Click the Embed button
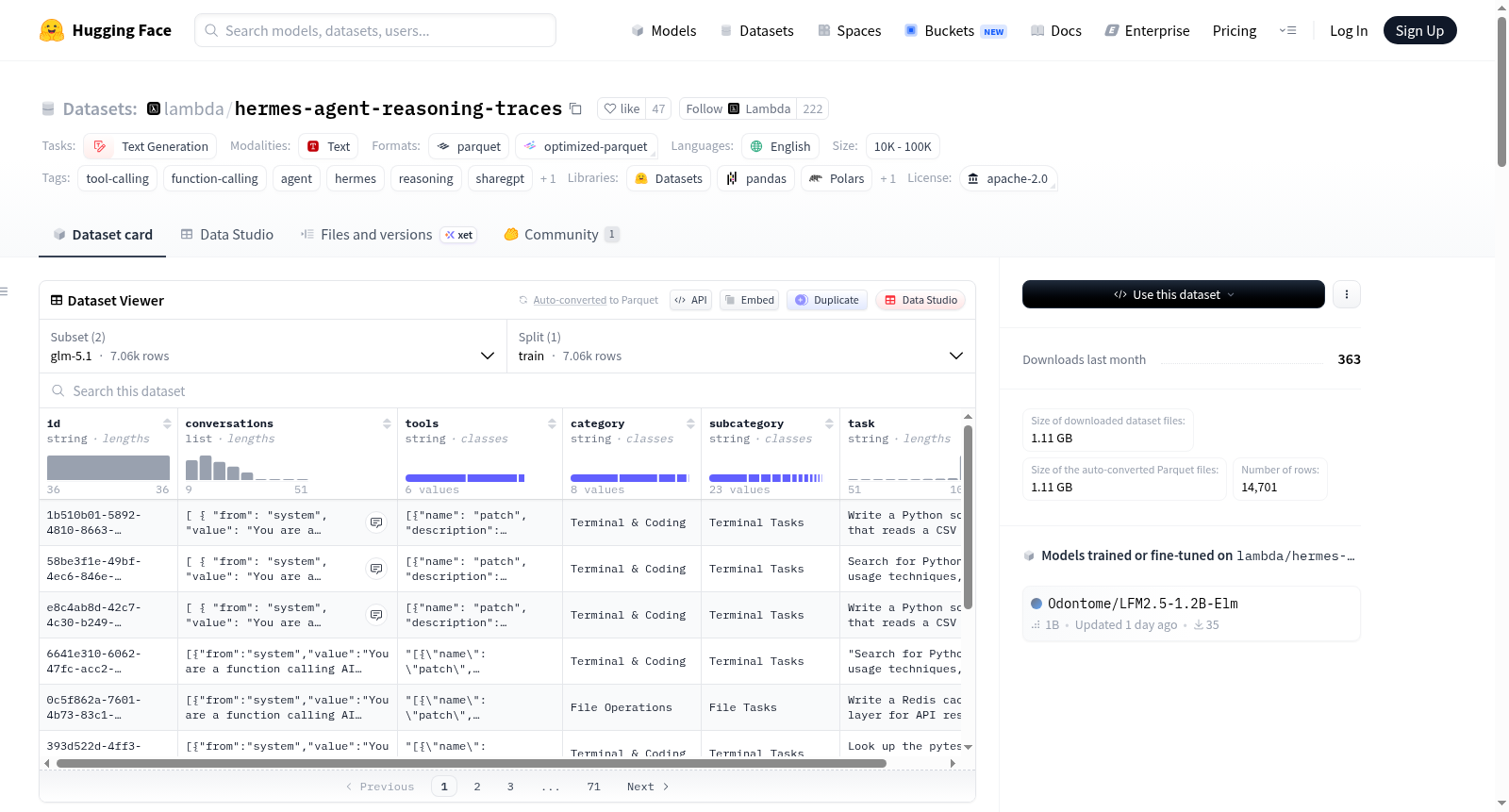The image size is (1509, 812). pos(750,300)
